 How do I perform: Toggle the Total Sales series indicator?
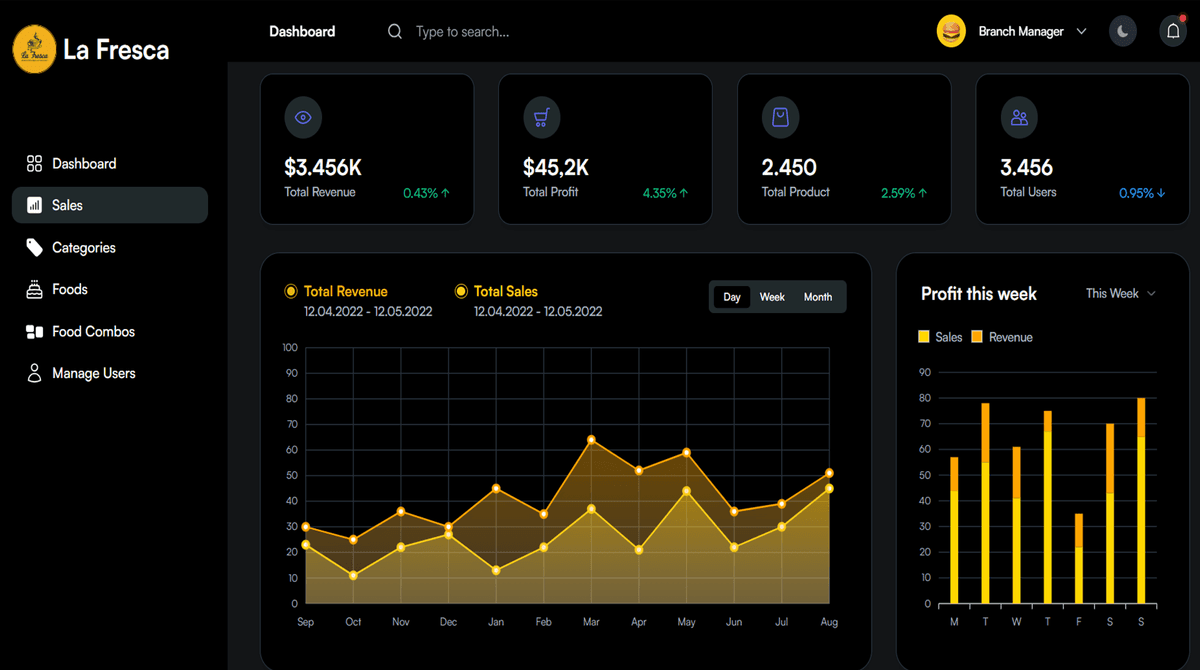(461, 291)
